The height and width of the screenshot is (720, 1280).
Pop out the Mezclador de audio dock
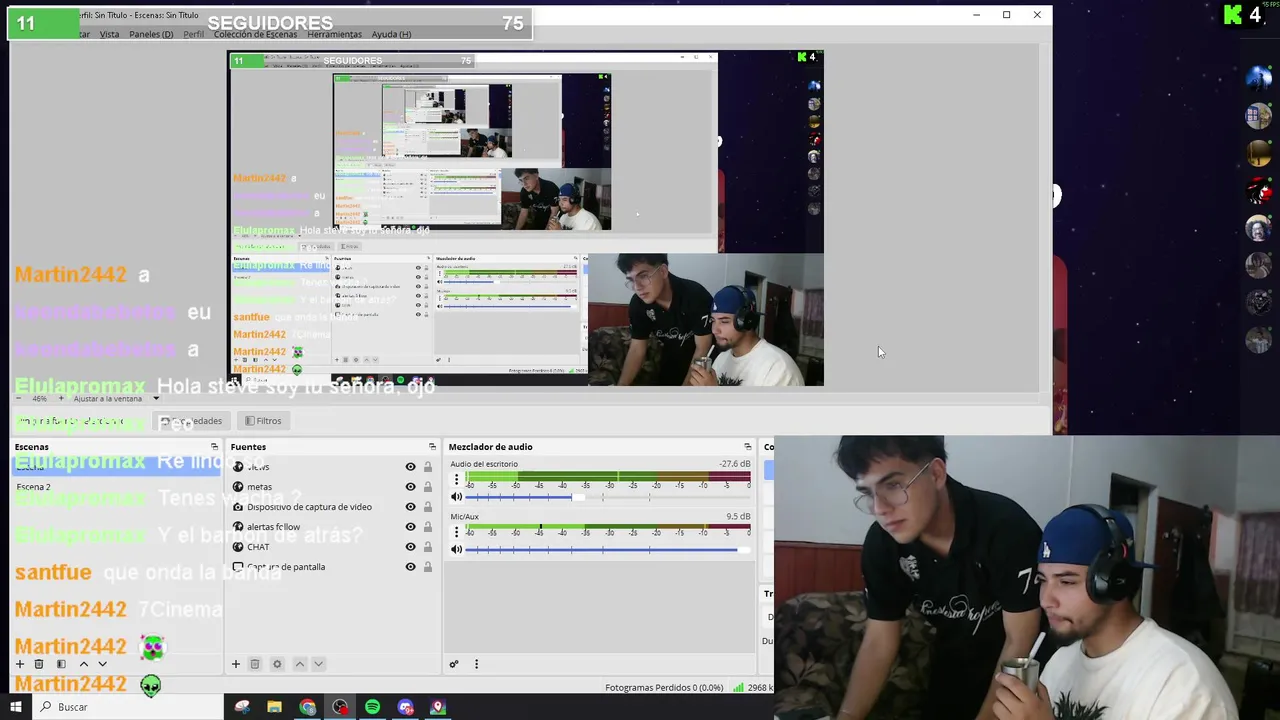747,447
